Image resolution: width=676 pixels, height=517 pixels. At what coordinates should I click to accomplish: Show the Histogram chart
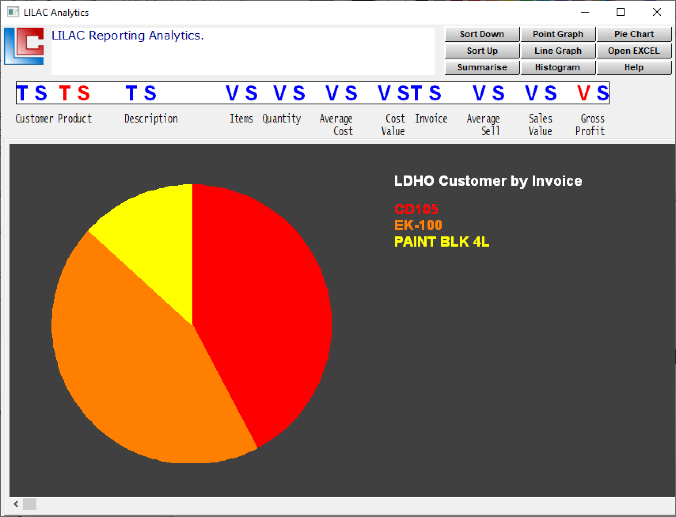pyautogui.click(x=557, y=67)
